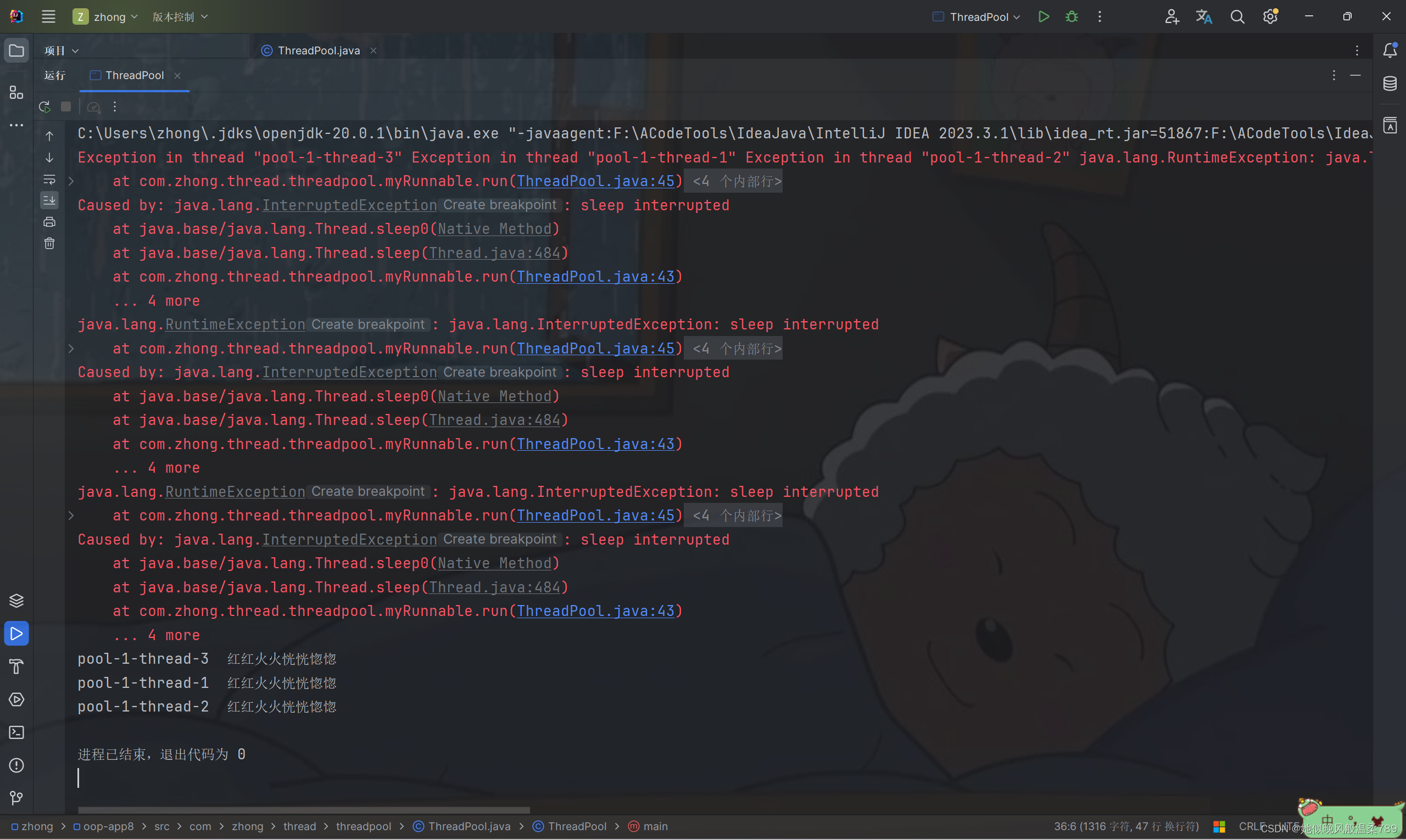Click the translation plugin icon
Screen dimensions: 1406x840
1204,16
